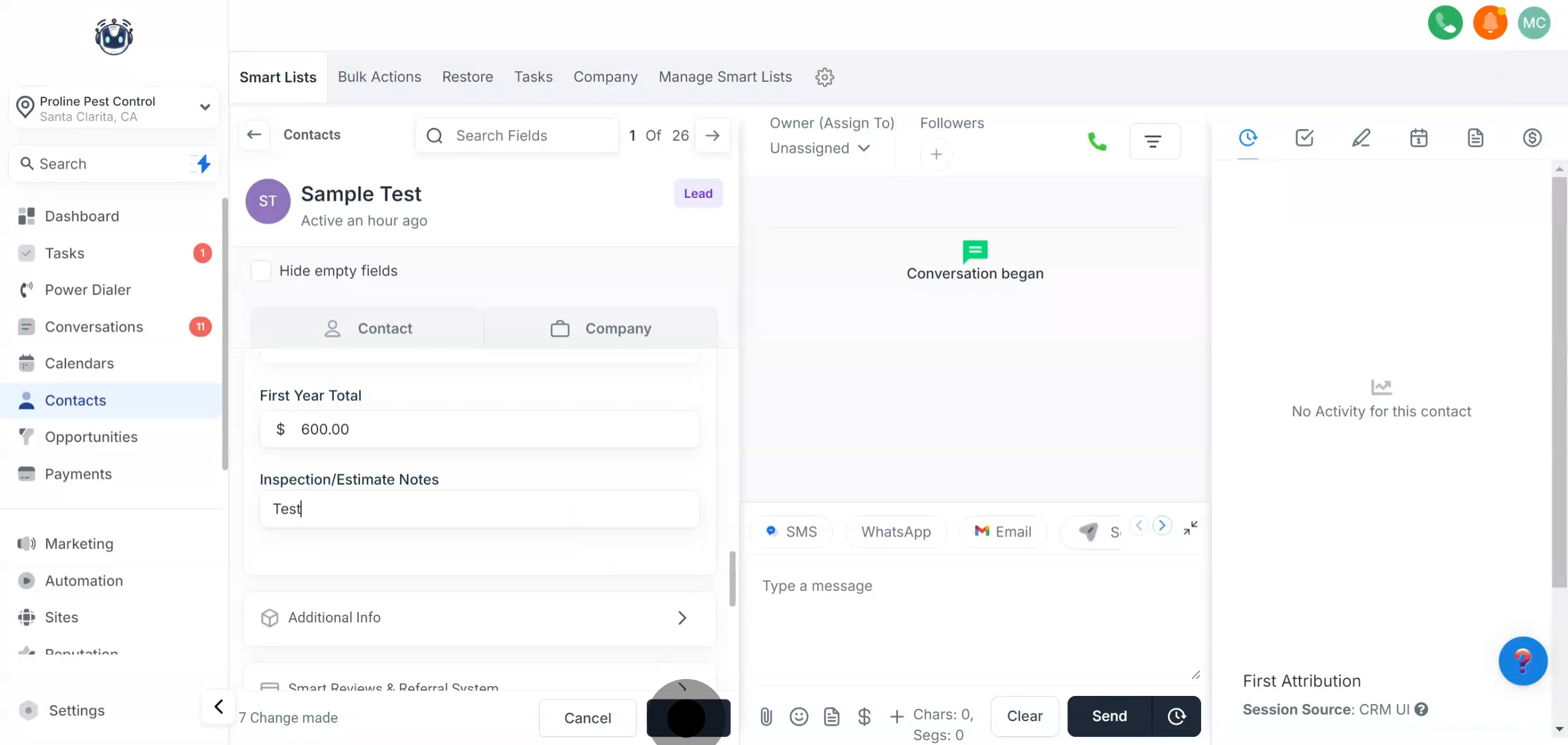Open the appointments calendar icon

tap(1418, 138)
